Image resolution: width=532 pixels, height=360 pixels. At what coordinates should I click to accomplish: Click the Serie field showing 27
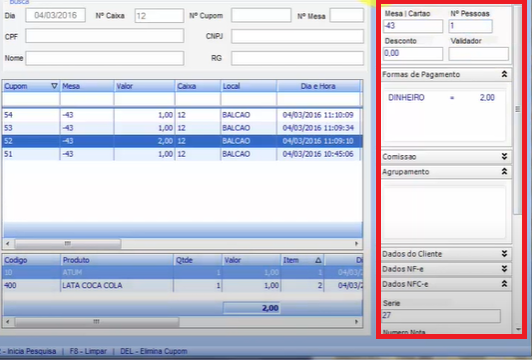pyautogui.click(x=441, y=316)
